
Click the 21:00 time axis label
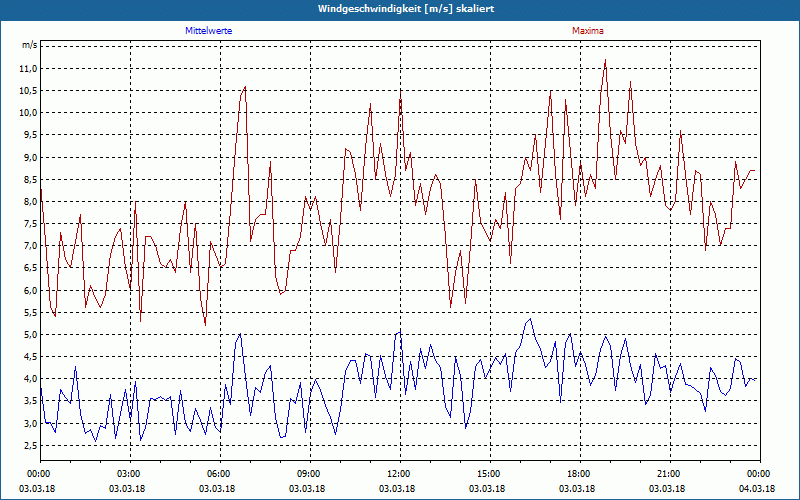click(x=670, y=474)
